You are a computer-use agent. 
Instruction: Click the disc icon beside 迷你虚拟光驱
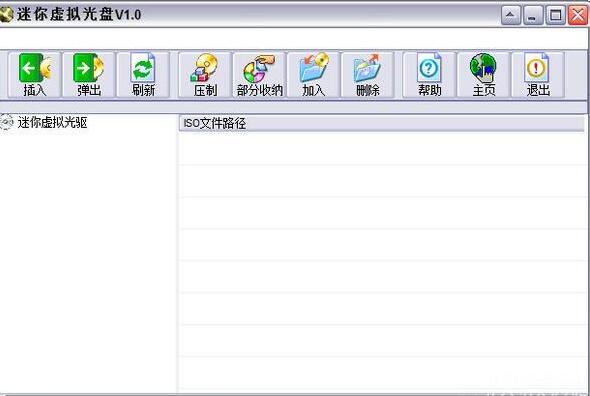click(7, 122)
